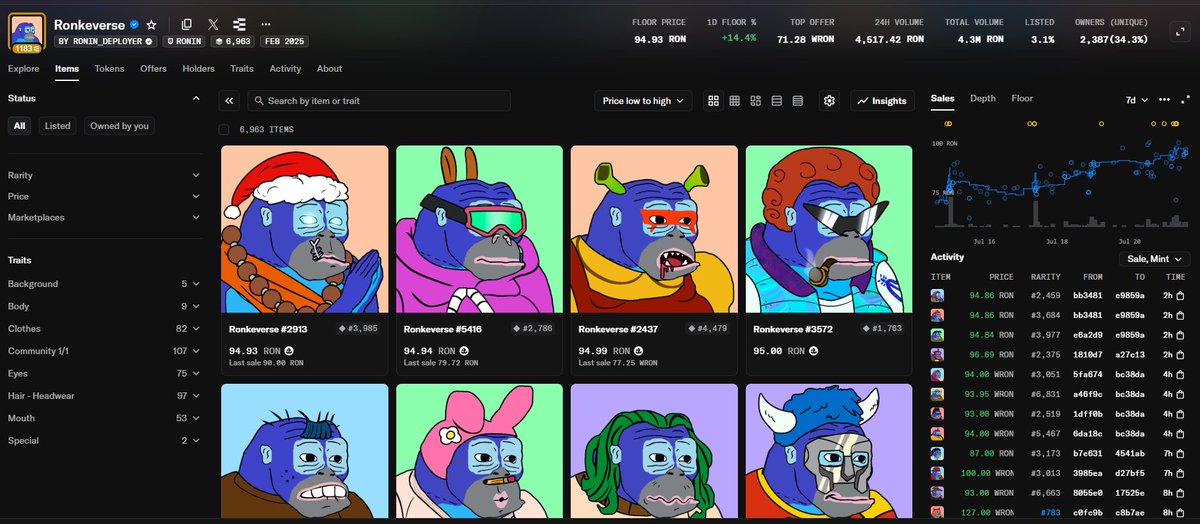This screenshot has width=1200, height=524.
Task: Expand the Hair - Headwear trait filter
Action: [104, 395]
